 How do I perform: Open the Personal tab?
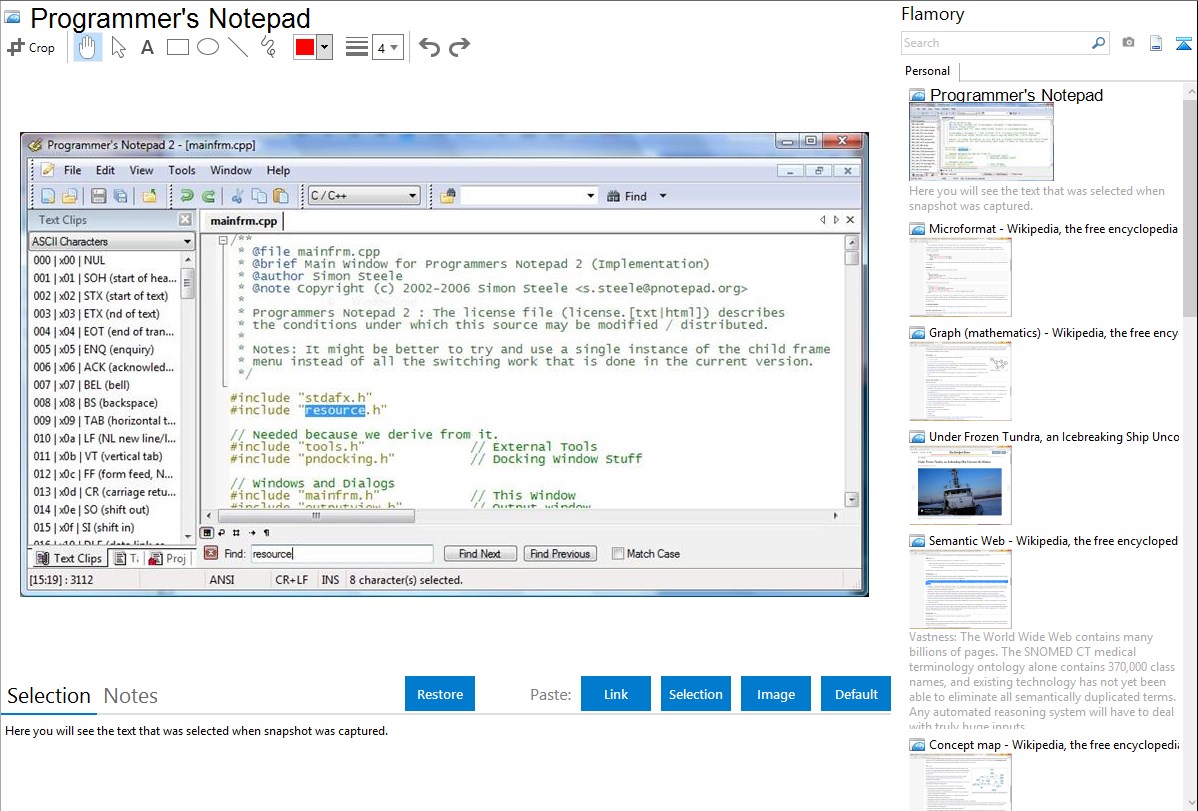point(928,71)
